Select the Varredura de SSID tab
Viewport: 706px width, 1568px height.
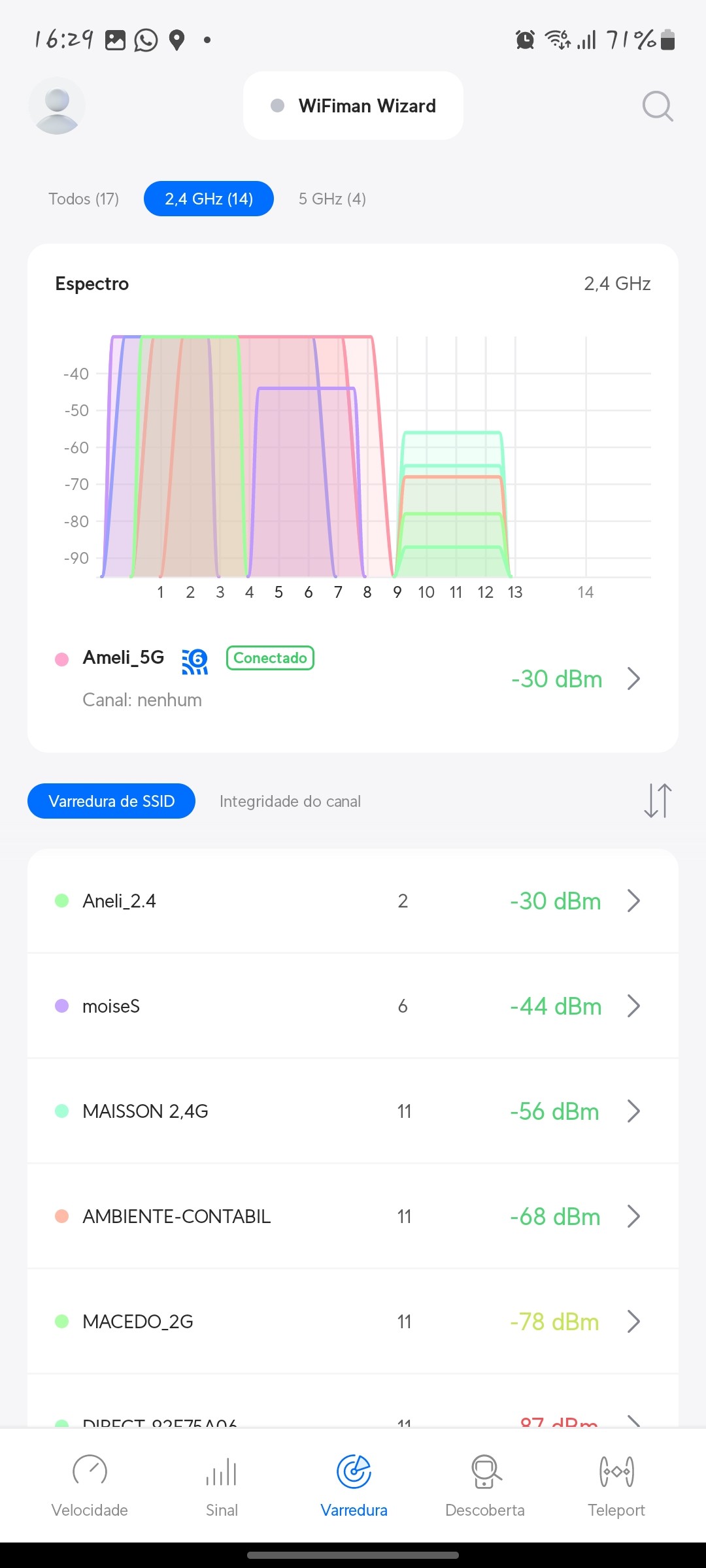click(x=111, y=801)
